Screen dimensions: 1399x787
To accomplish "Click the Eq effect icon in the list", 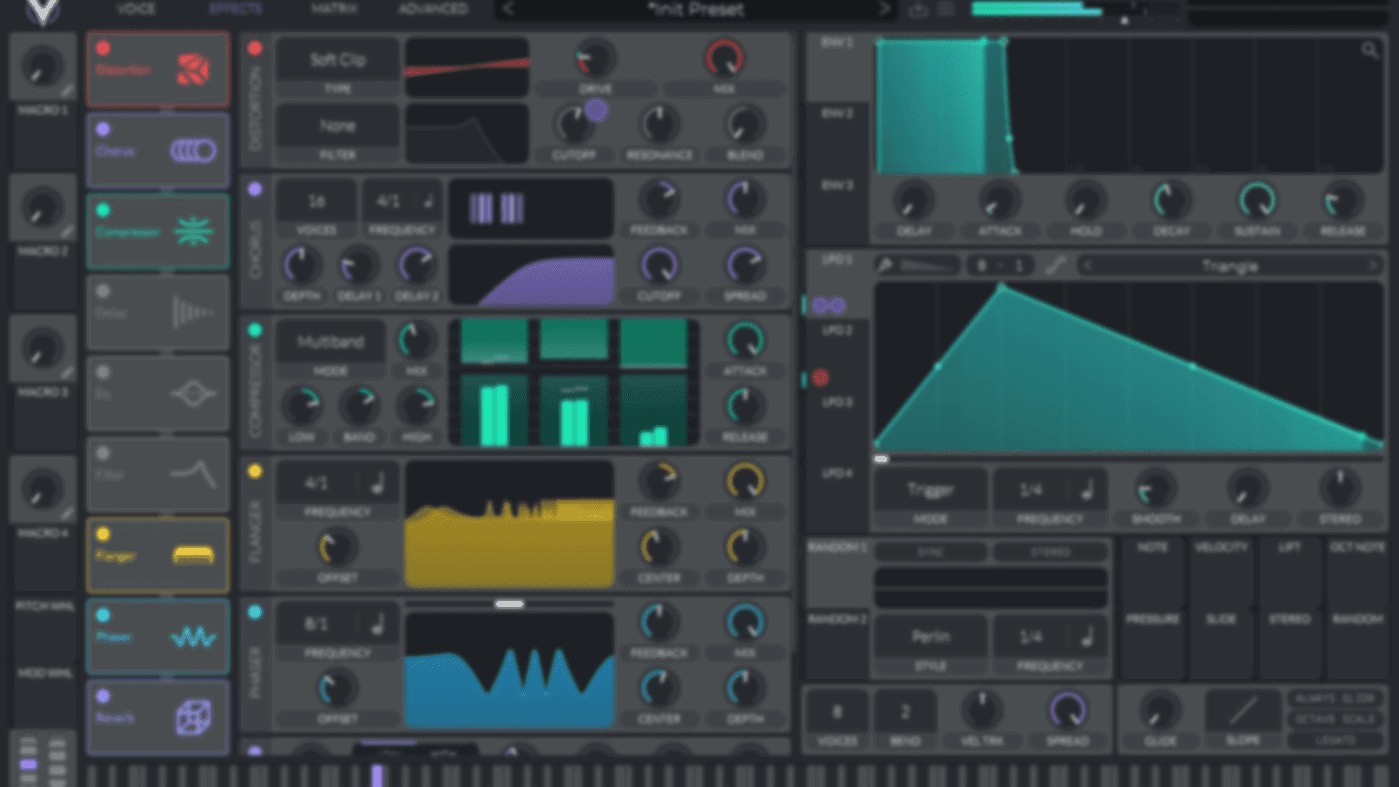I will point(193,394).
